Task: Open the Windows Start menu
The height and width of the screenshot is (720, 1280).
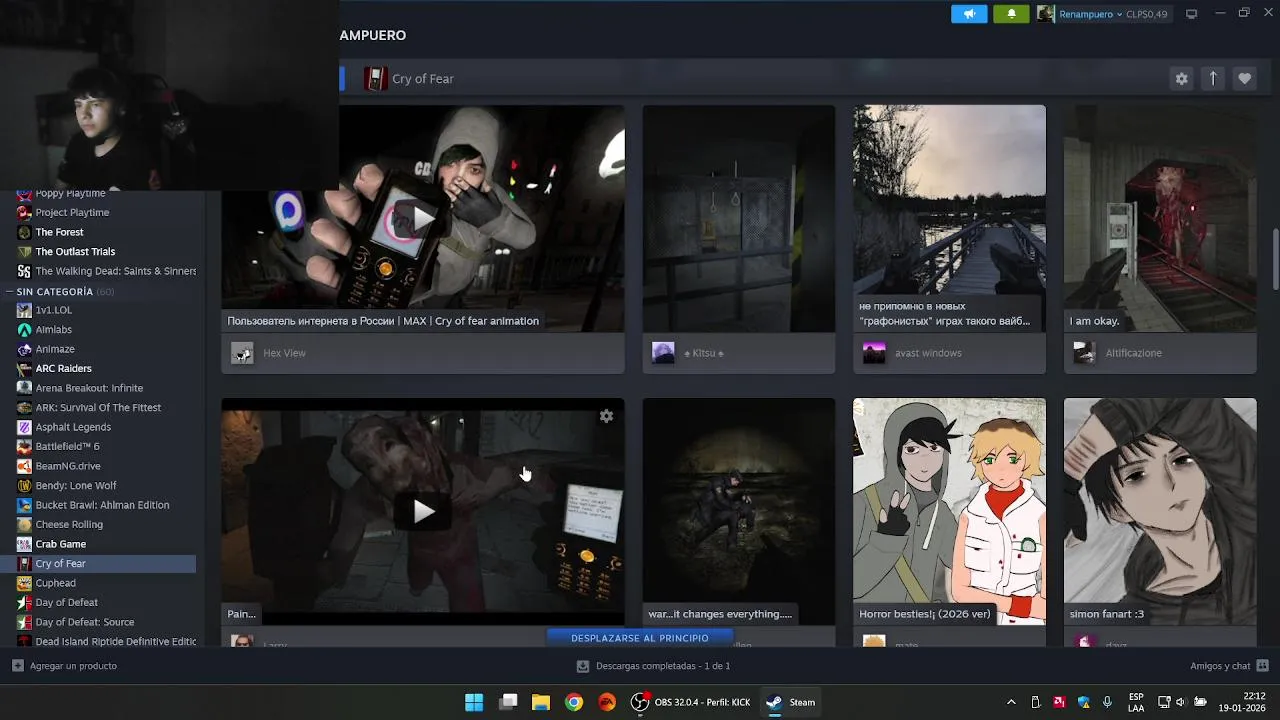Action: click(474, 702)
